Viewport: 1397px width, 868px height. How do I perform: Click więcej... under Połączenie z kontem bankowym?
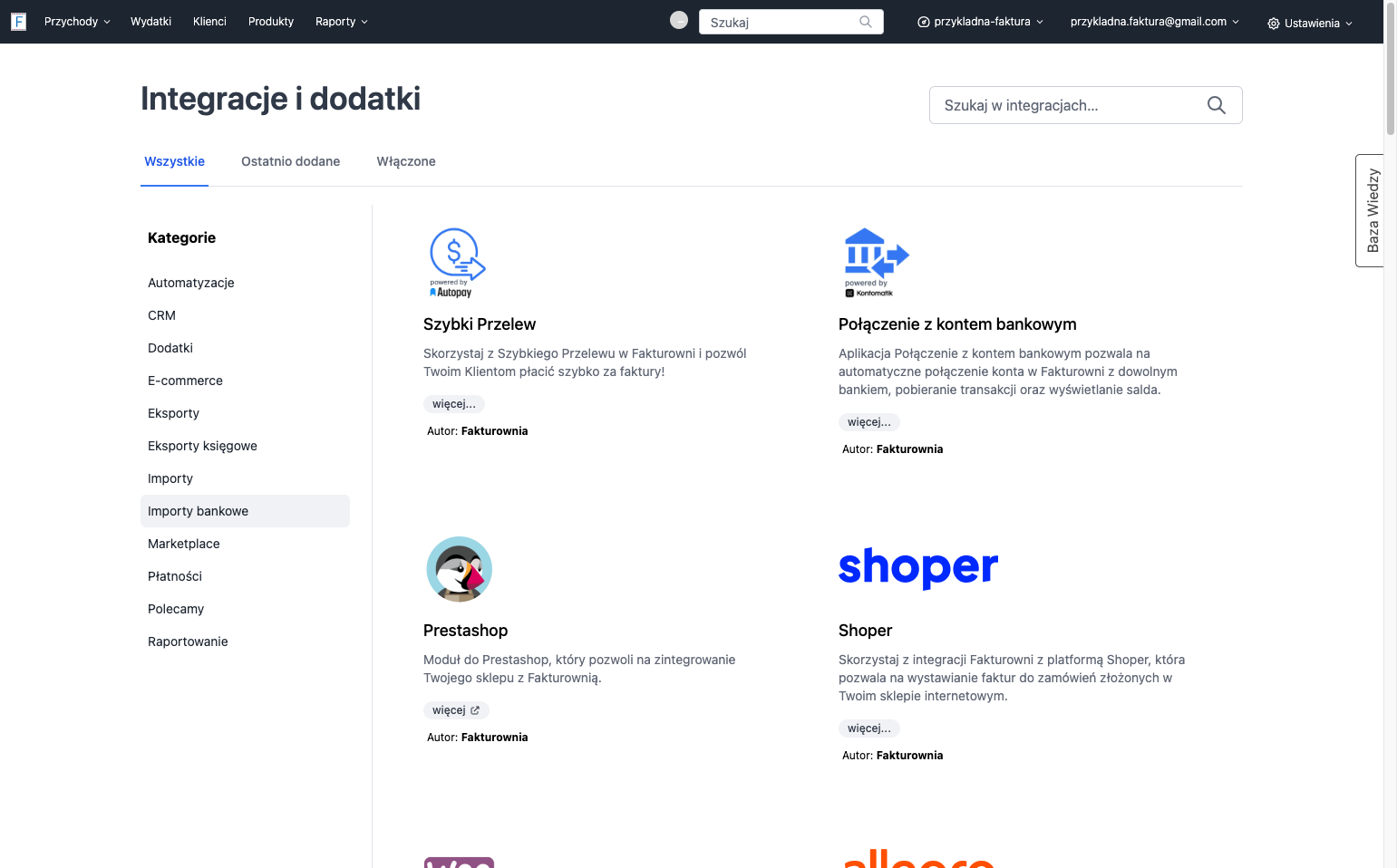click(869, 422)
